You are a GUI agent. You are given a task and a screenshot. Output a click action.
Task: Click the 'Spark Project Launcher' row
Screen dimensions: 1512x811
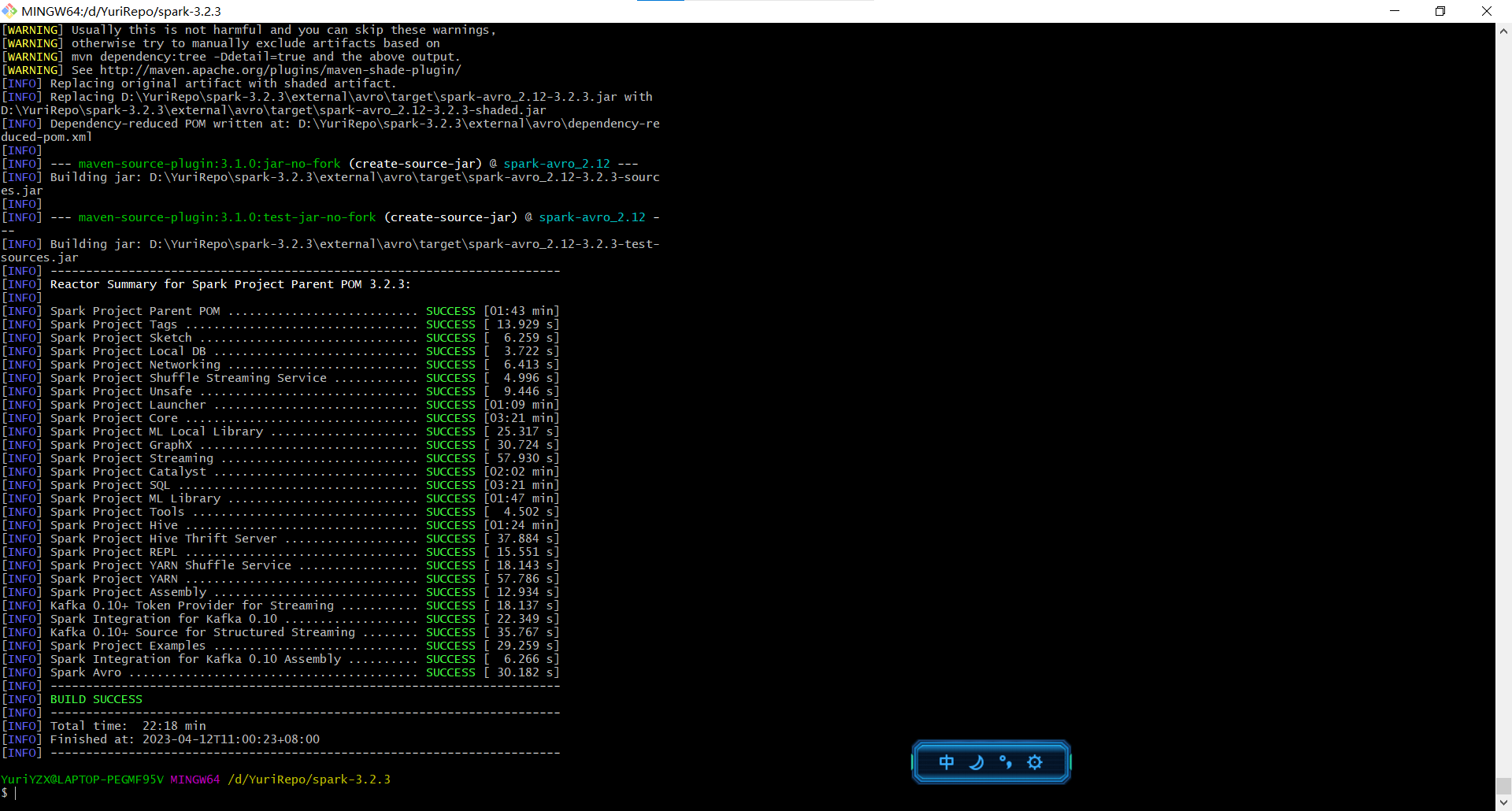(280, 405)
